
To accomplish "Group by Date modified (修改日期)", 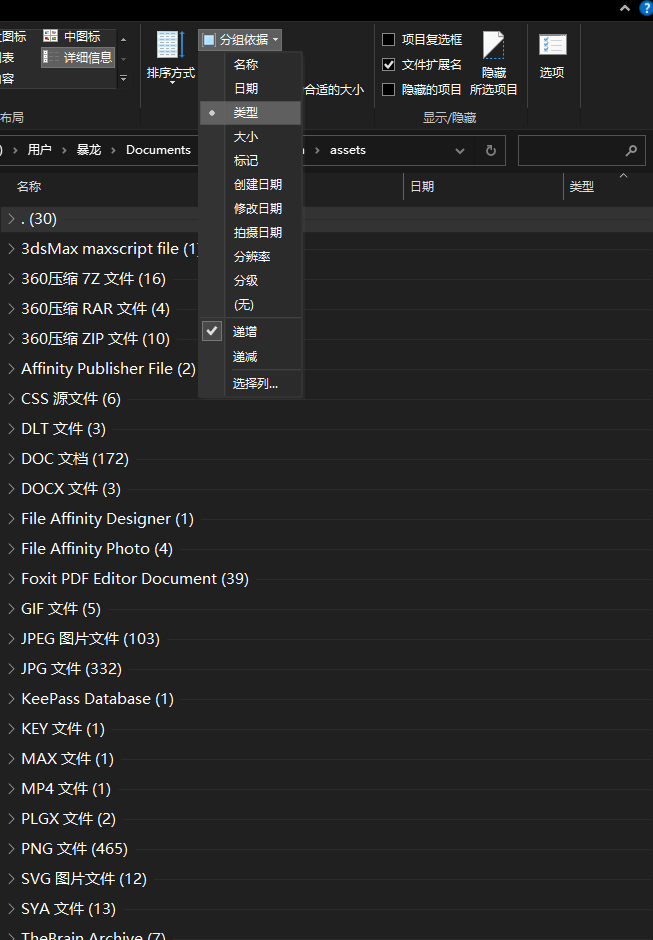I will tap(251, 209).
